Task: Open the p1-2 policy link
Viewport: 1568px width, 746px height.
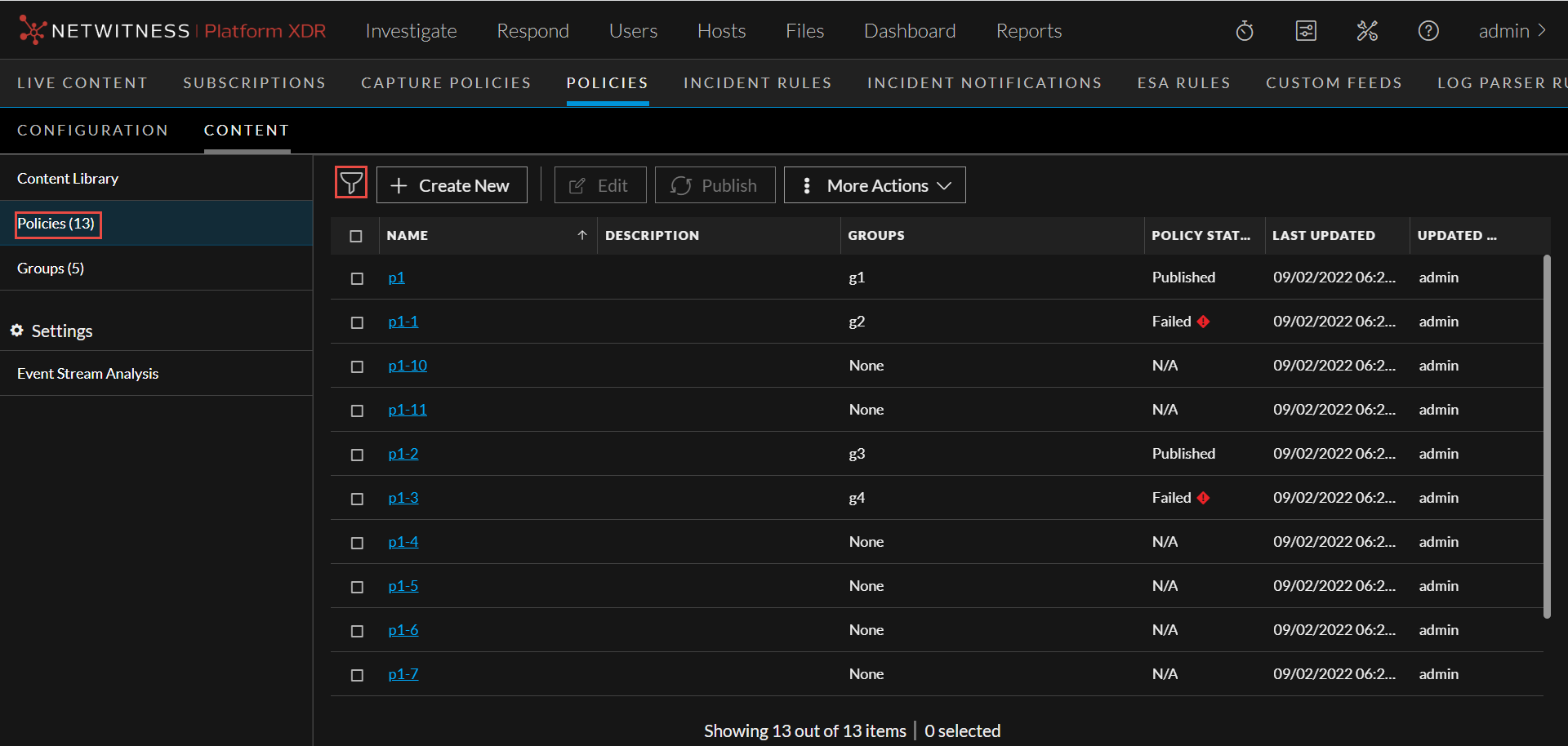Action: [403, 454]
